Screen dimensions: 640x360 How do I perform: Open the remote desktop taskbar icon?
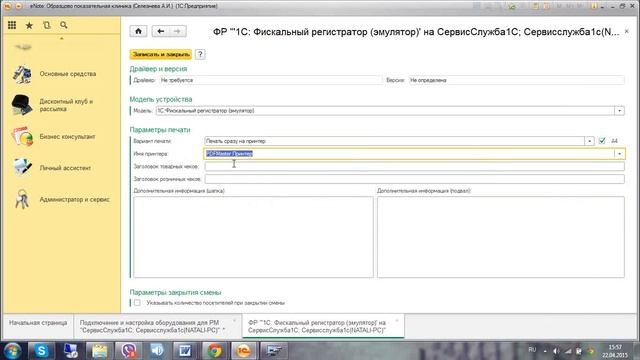(x=273, y=351)
